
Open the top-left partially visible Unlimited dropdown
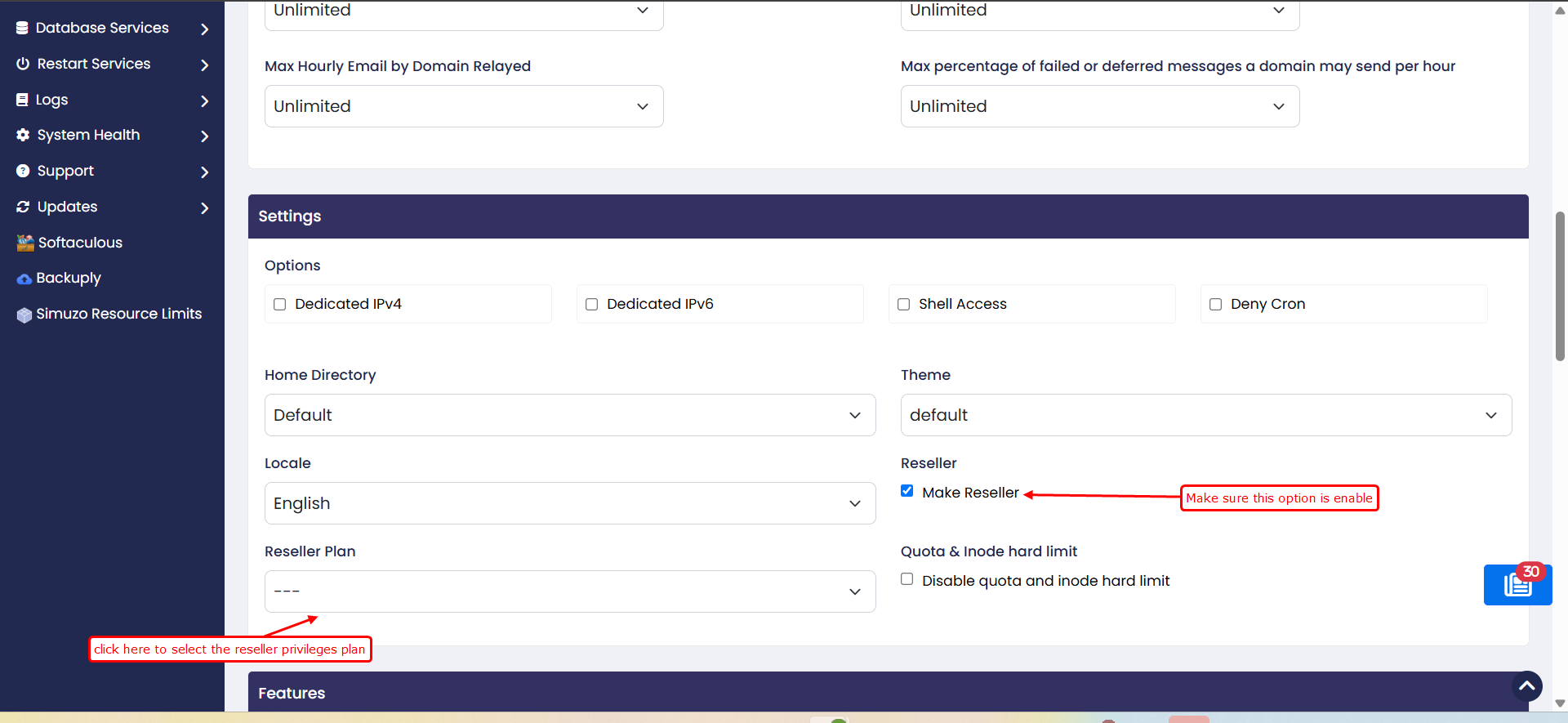tap(464, 15)
